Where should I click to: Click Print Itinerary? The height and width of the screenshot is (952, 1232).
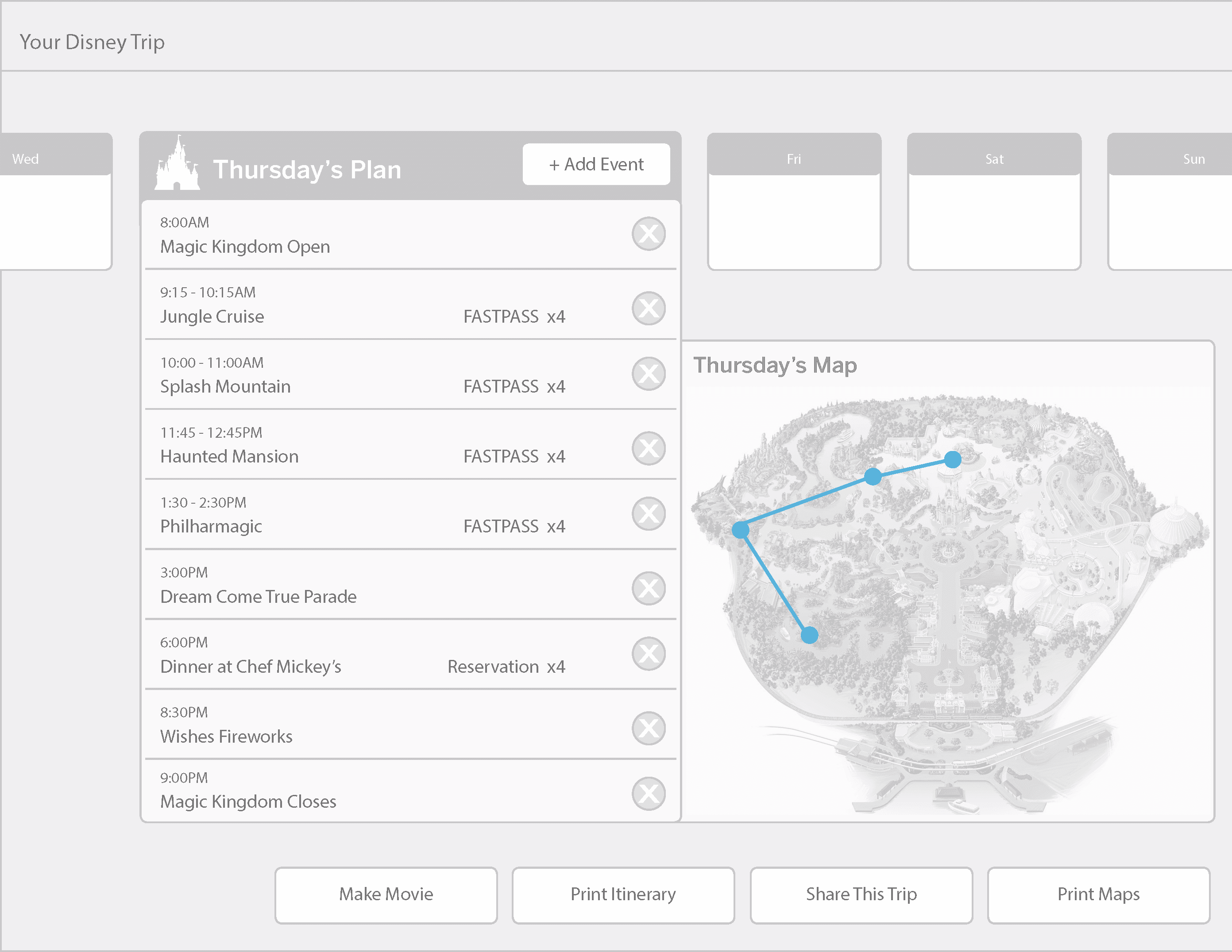(623, 894)
